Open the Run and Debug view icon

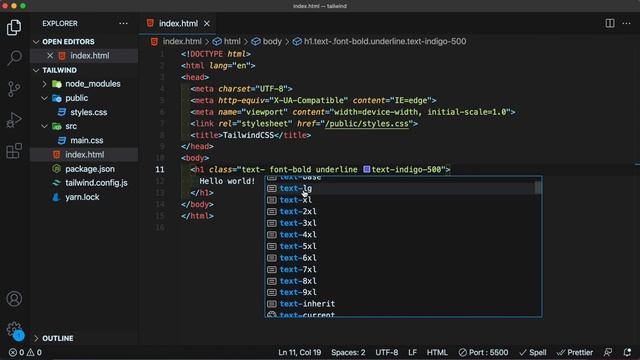14,120
